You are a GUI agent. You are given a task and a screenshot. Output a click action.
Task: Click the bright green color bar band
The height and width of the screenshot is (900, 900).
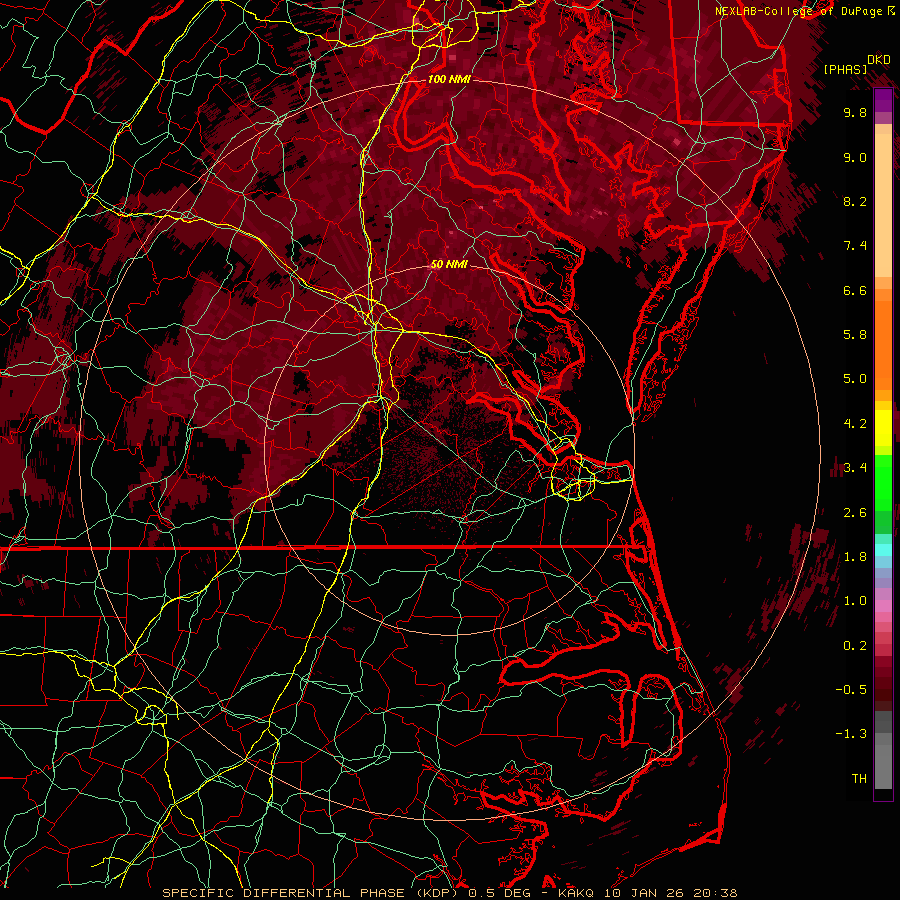[x=883, y=482]
